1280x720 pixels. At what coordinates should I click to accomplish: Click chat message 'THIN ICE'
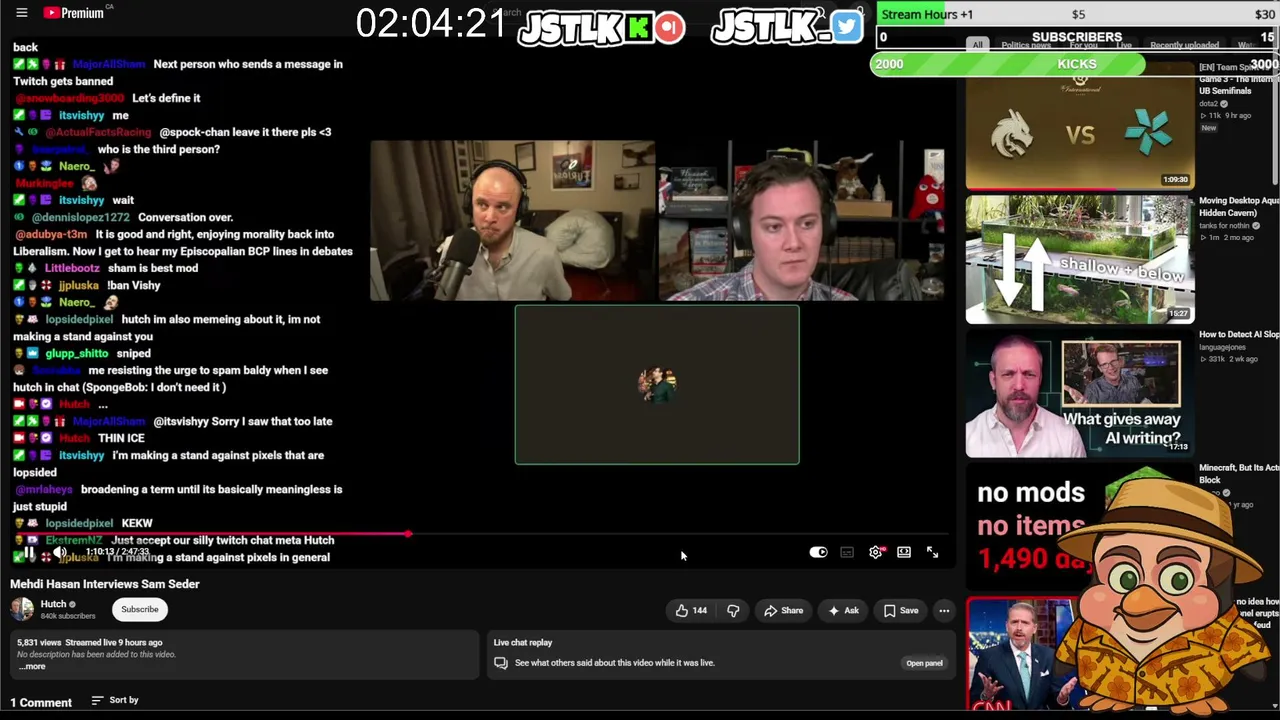click(x=121, y=438)
